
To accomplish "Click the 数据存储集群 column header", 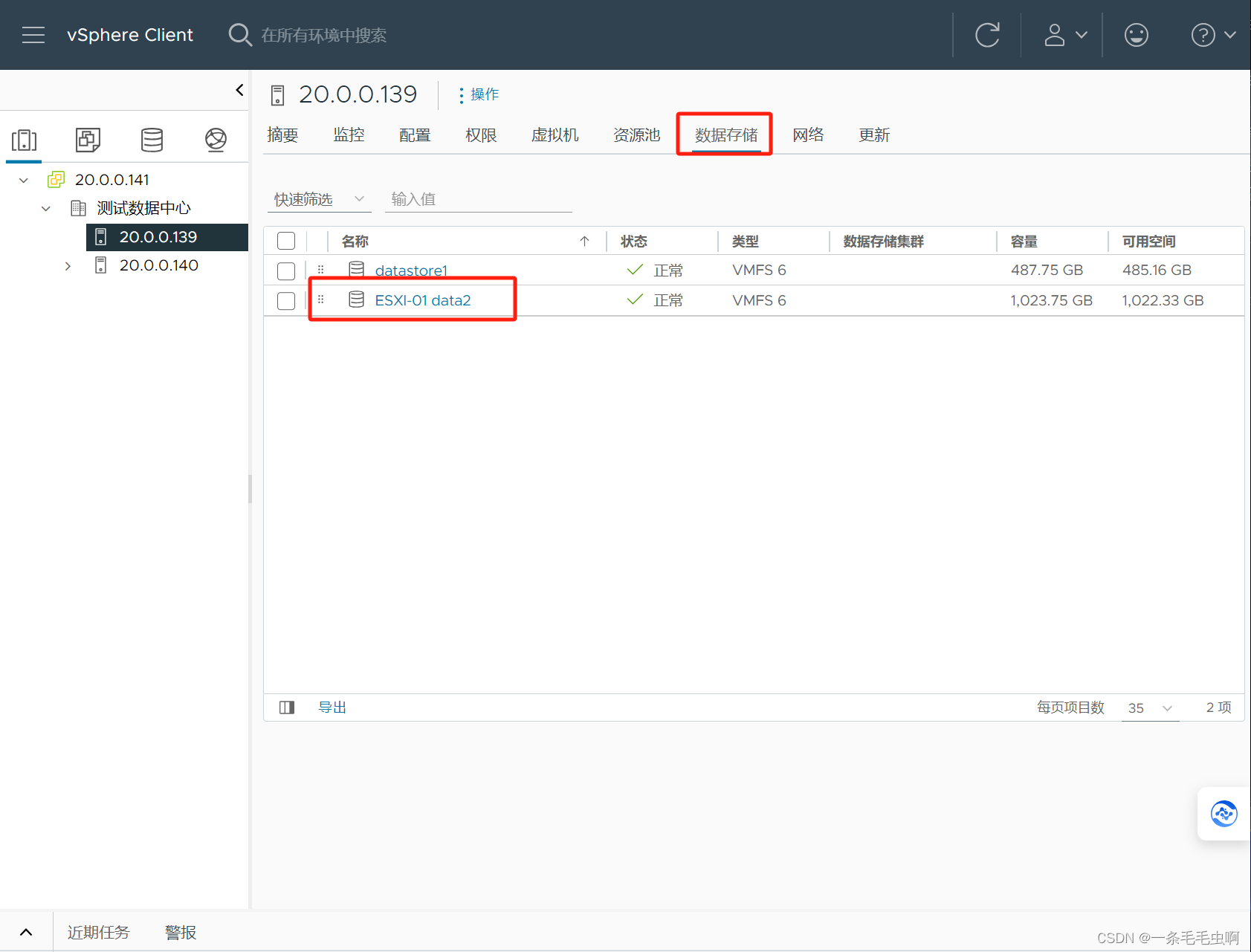I will [x=884, y=241].
